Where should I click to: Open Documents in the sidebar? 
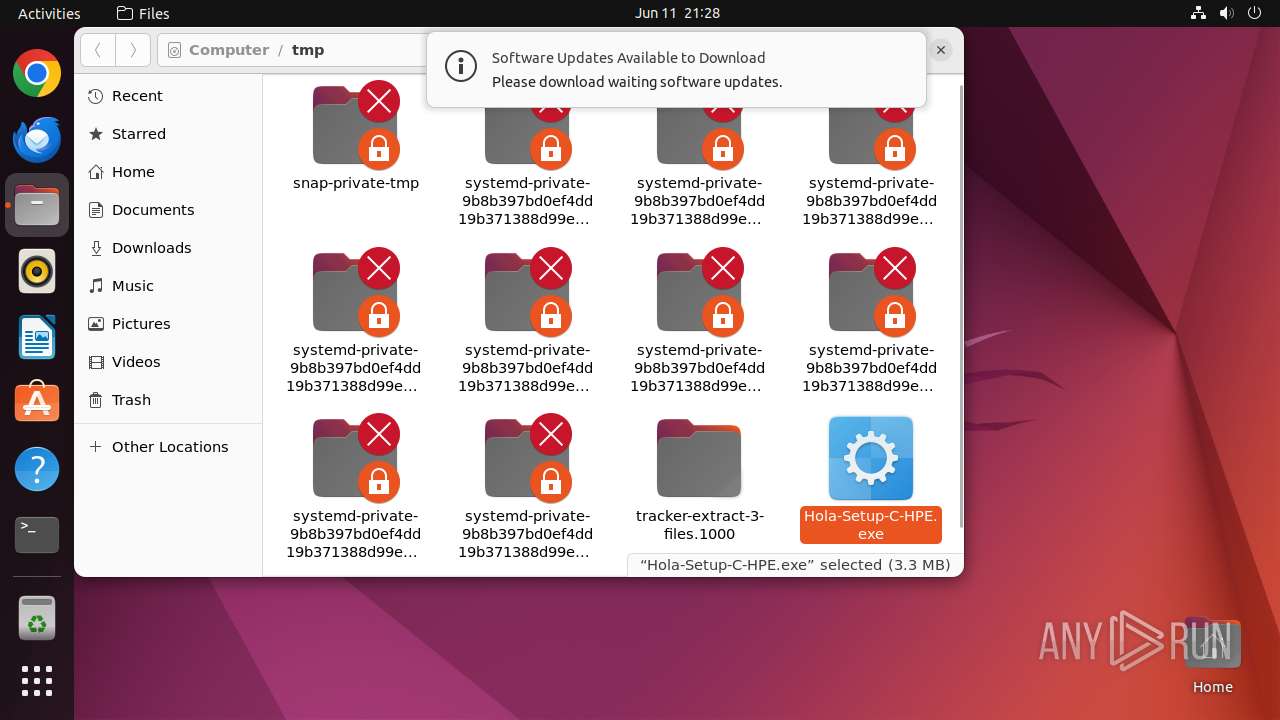point(168,210)
